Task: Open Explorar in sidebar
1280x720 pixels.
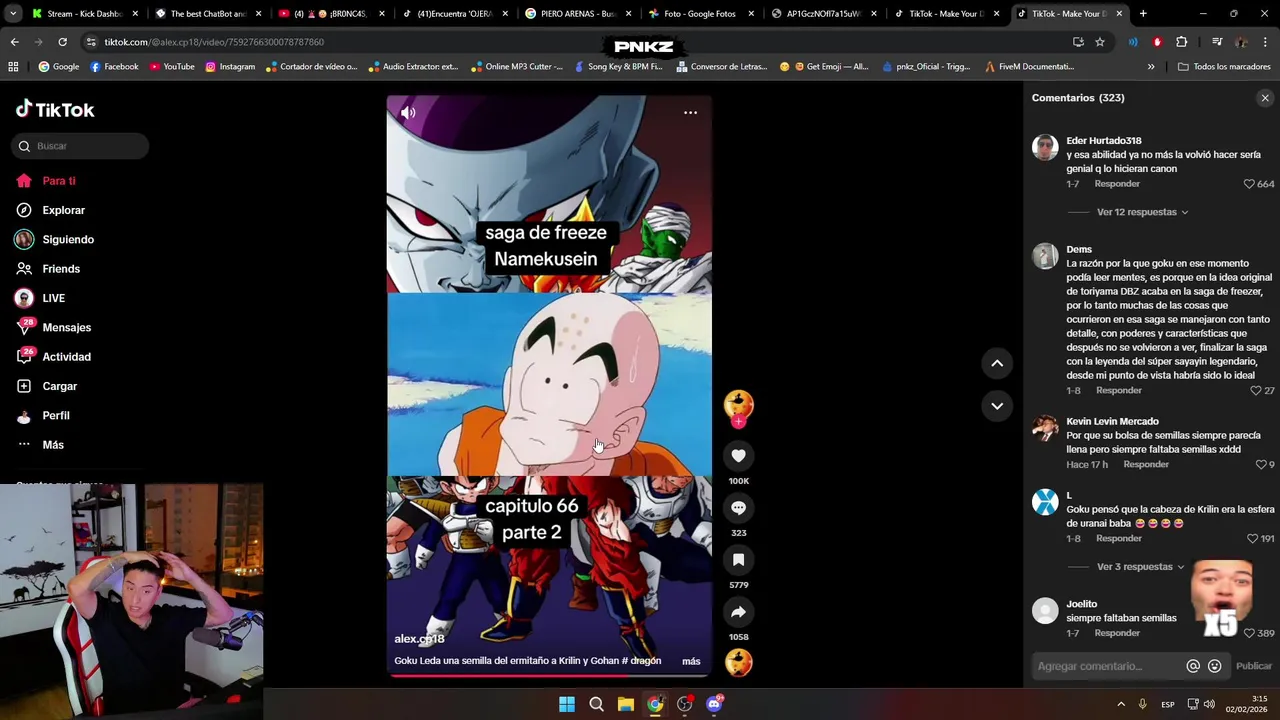Action: [x=63, y=211]
